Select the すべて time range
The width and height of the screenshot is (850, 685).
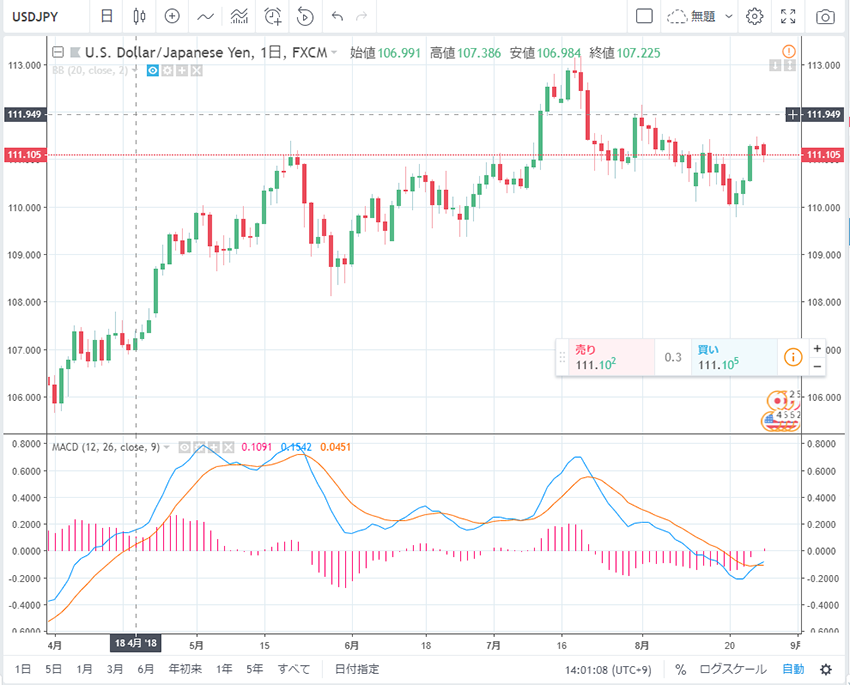point(294,669)
